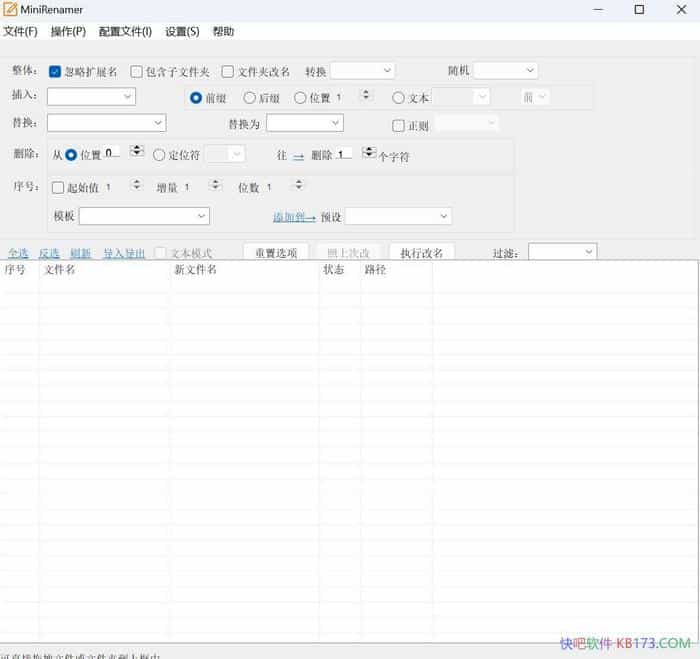Click the stepper arrows for 位数
The height and width of the screenshot is (659, 700).
(x=297, y=186)
